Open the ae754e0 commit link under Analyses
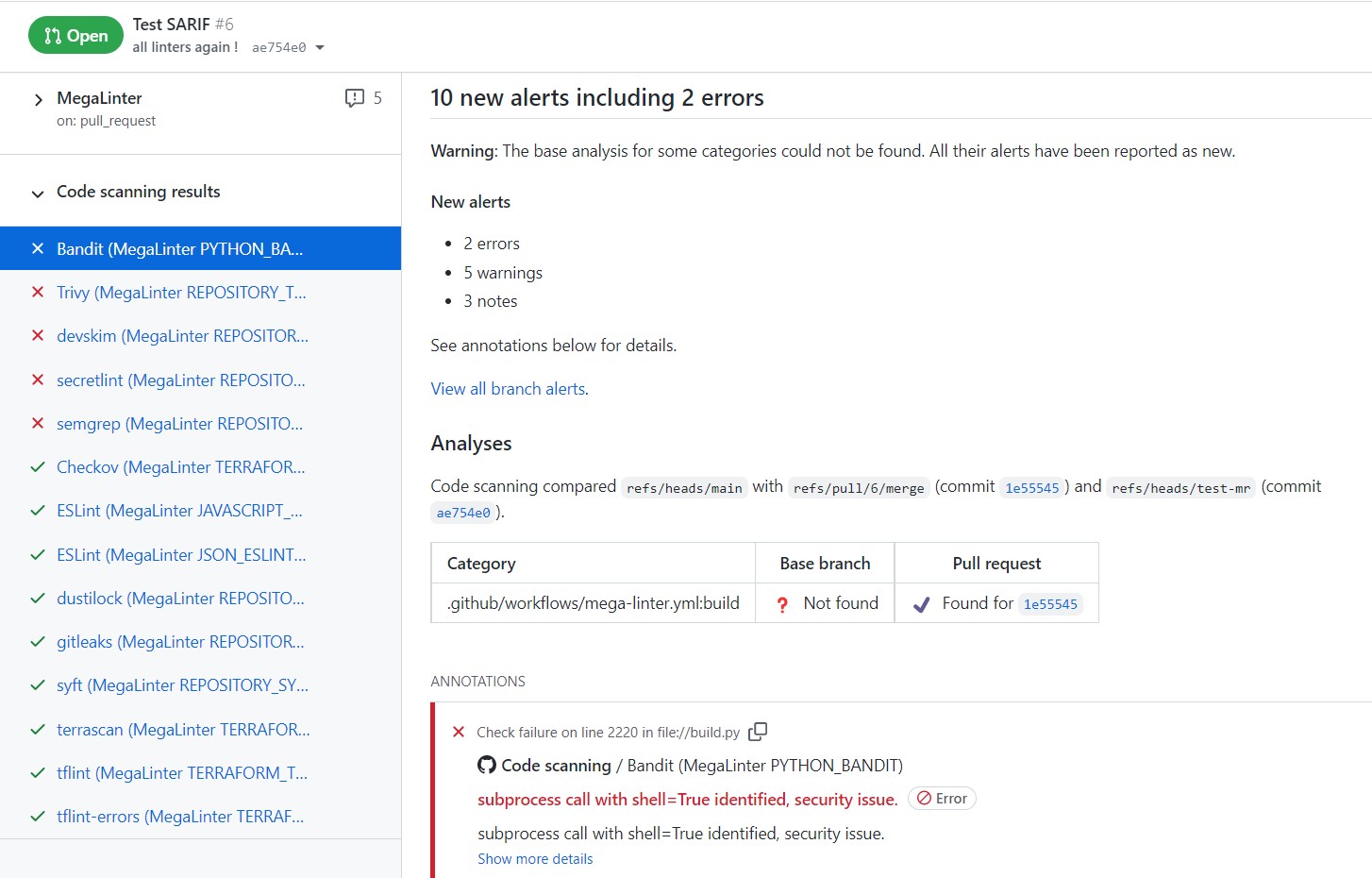Viewport: 1372px width, 878px height. click(x=463, y=513)
